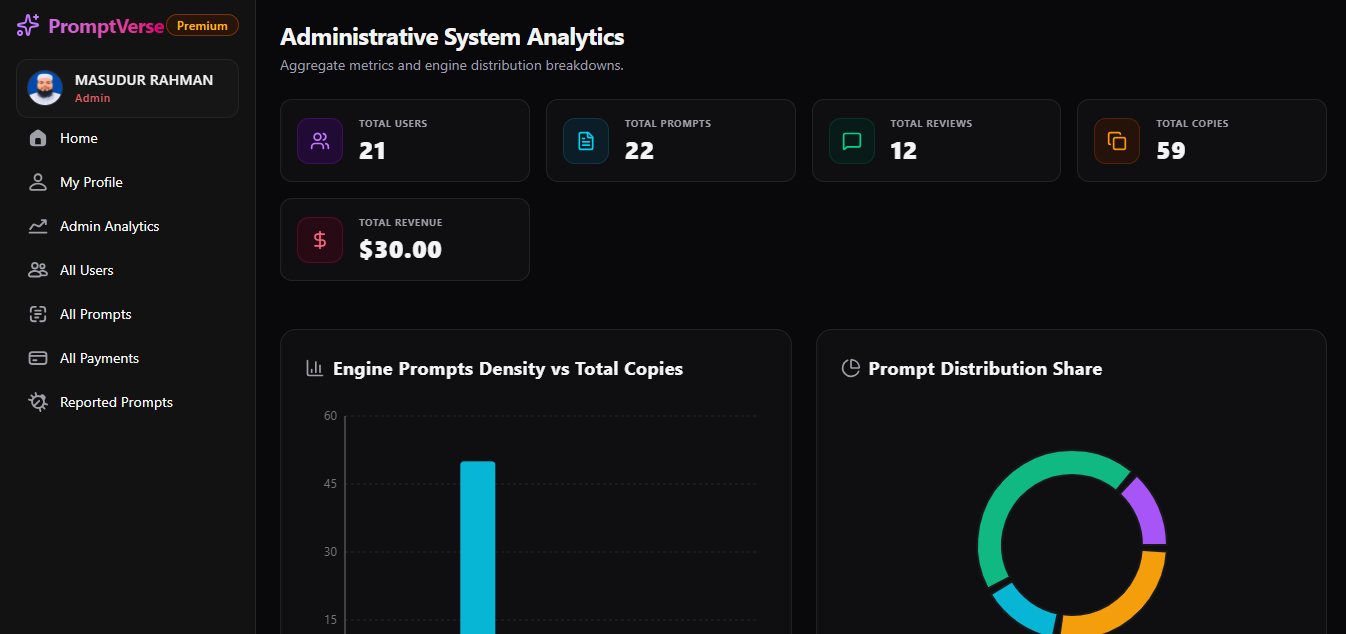The width and height of the screenshot is (1346, 634).
Task: Click the purple Total Users icon
Action: [x=320, y=141]
